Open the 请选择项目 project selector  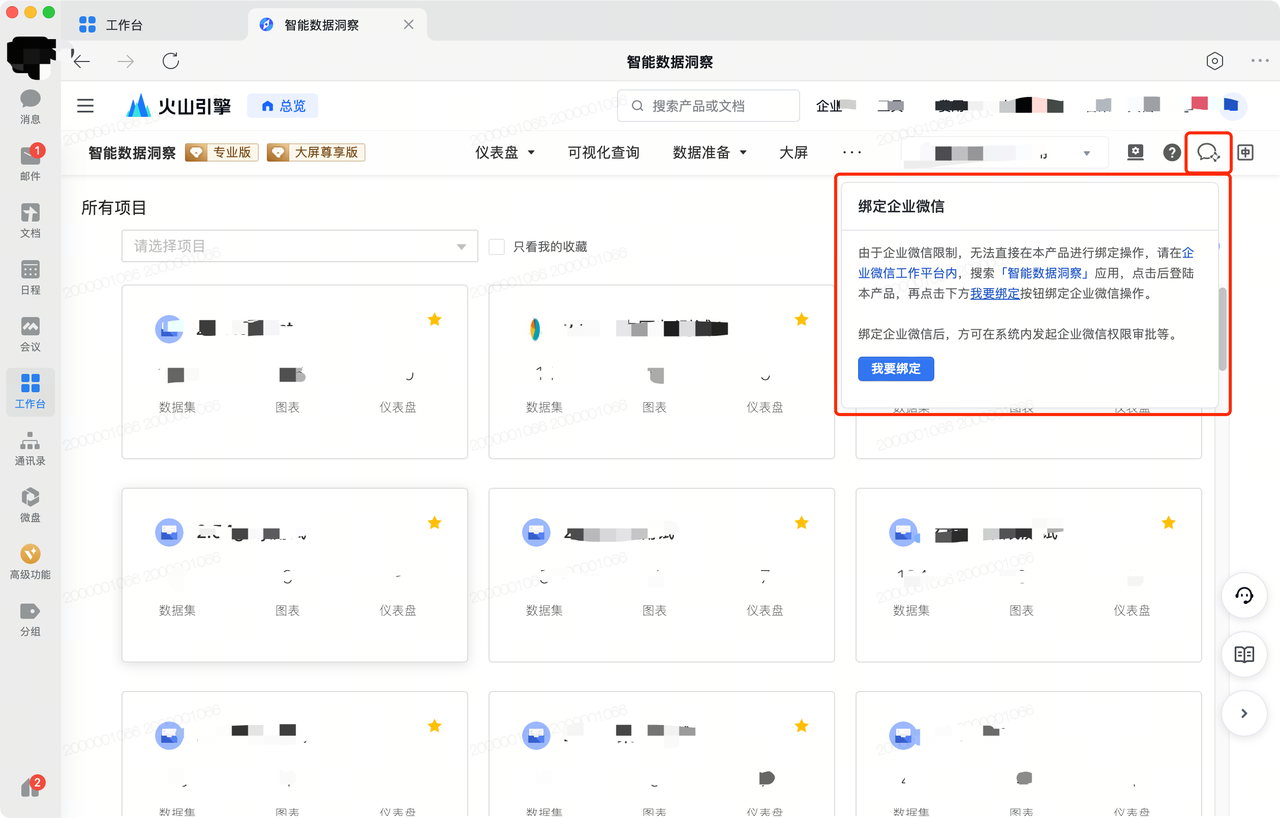(299, 246)
